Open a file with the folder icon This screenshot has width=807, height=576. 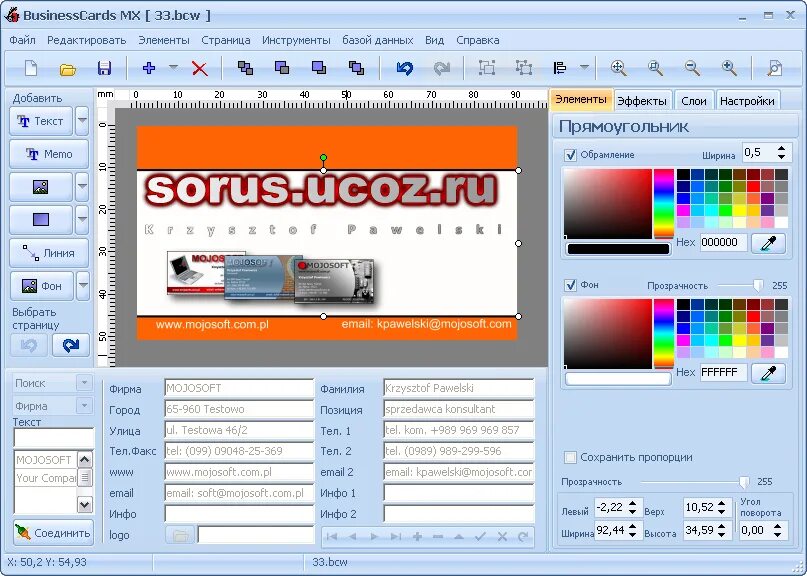(x=67, y=68)
